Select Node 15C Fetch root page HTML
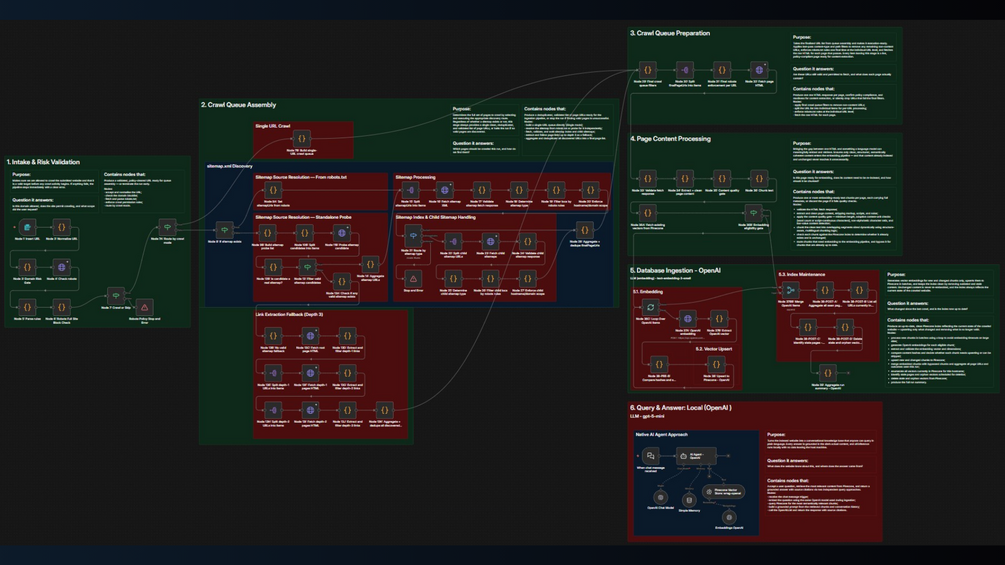This screenshot has height=565, width=1005. pos(310,335)
